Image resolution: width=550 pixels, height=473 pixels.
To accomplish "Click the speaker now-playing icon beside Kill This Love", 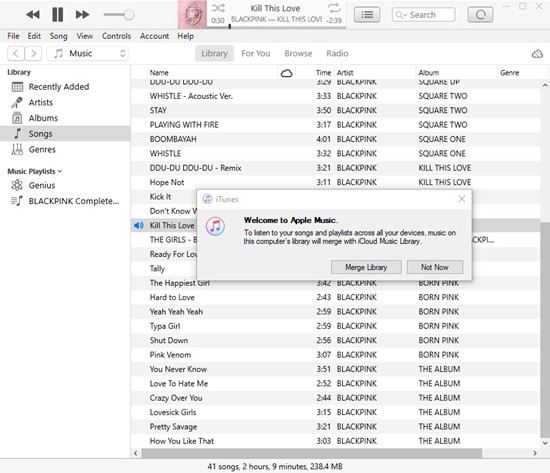I will pyautogui.click(x=139, y=226).
